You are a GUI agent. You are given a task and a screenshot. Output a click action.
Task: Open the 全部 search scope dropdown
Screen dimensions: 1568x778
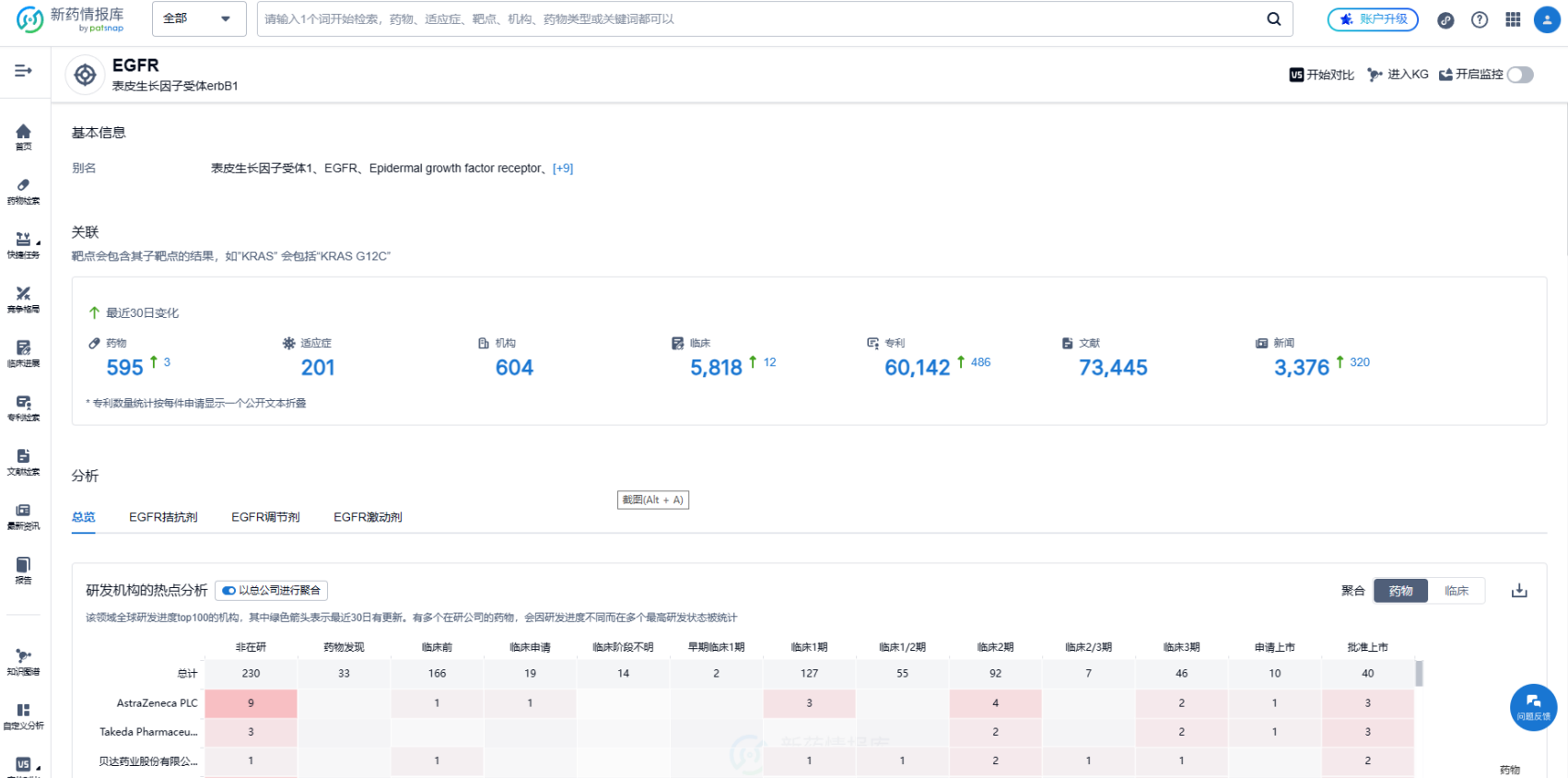(x=198, y=18)
